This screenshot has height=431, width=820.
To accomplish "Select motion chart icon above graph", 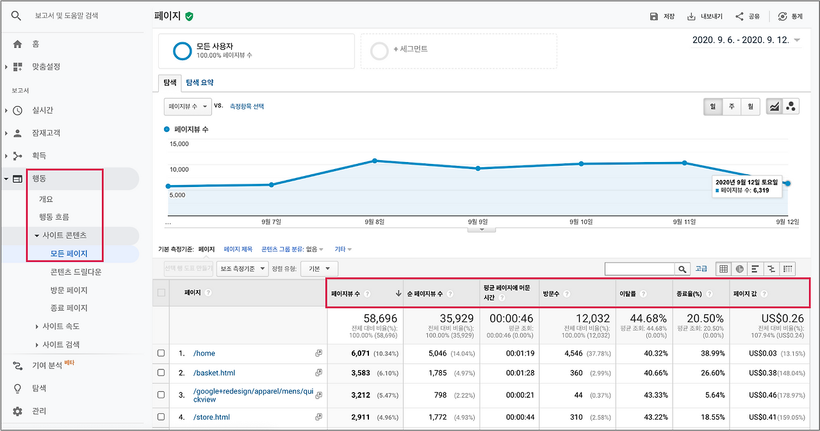I will click(x=791, y=106).
